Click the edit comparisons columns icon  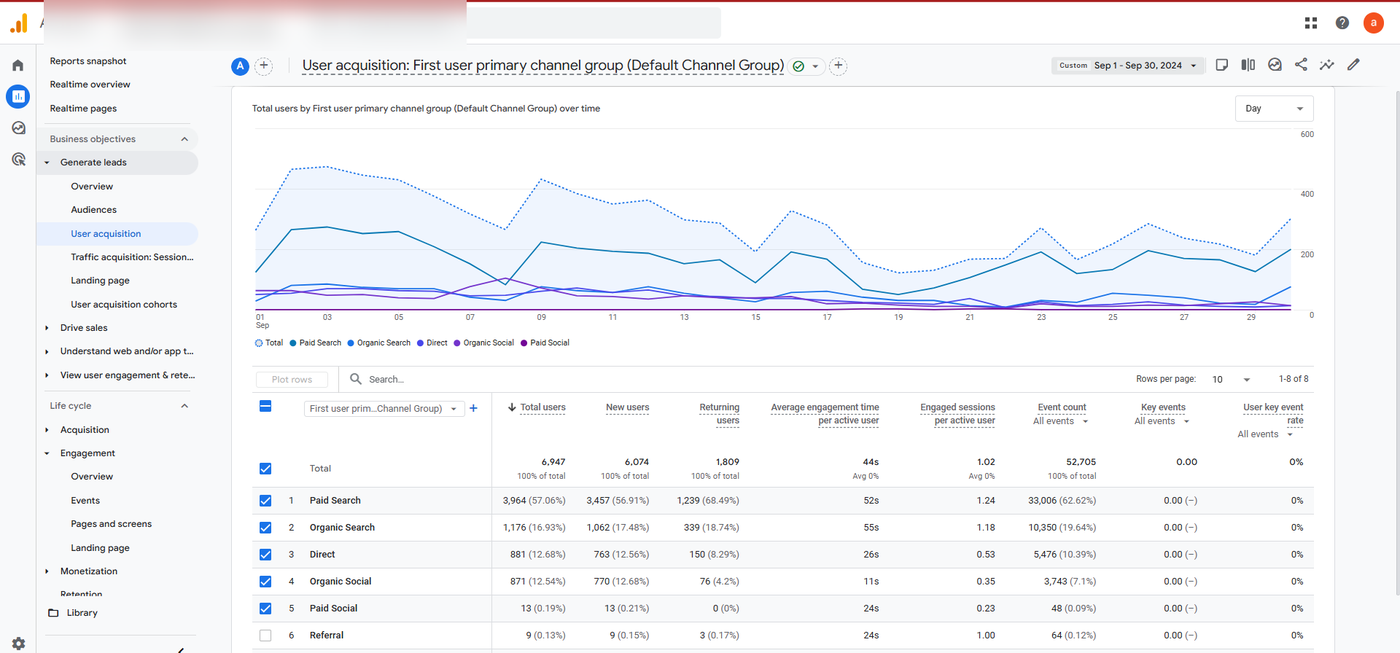(1248, 65)
